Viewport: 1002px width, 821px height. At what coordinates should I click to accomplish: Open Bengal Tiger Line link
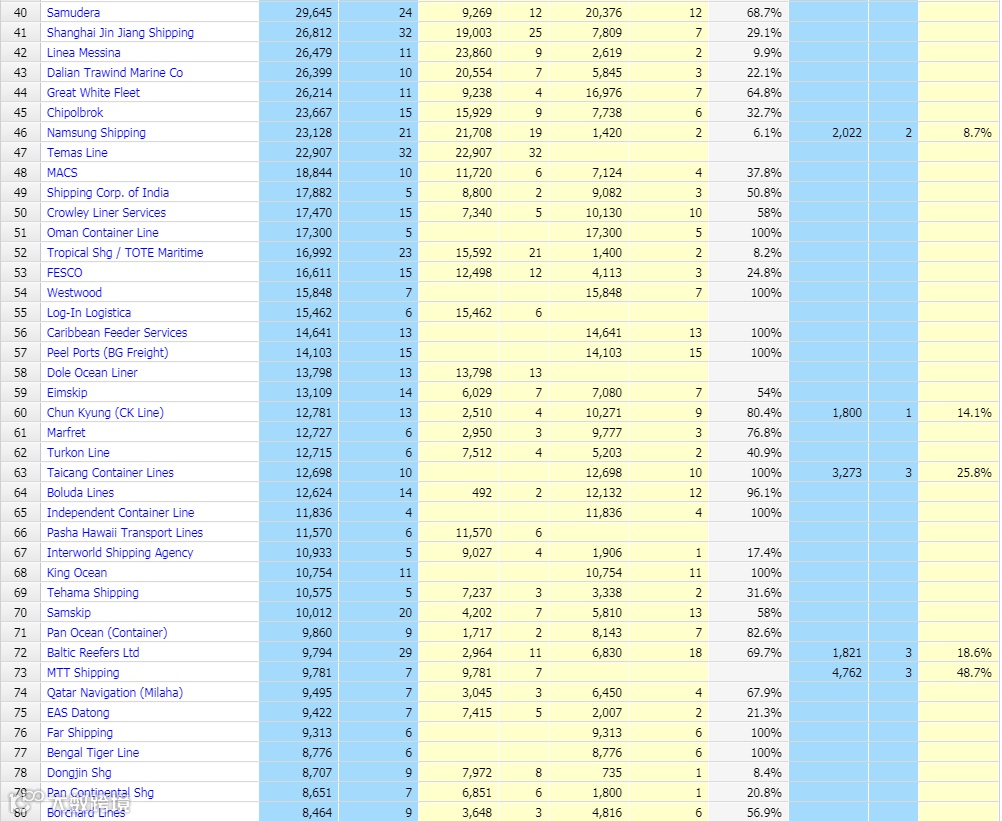click(93, 753)
